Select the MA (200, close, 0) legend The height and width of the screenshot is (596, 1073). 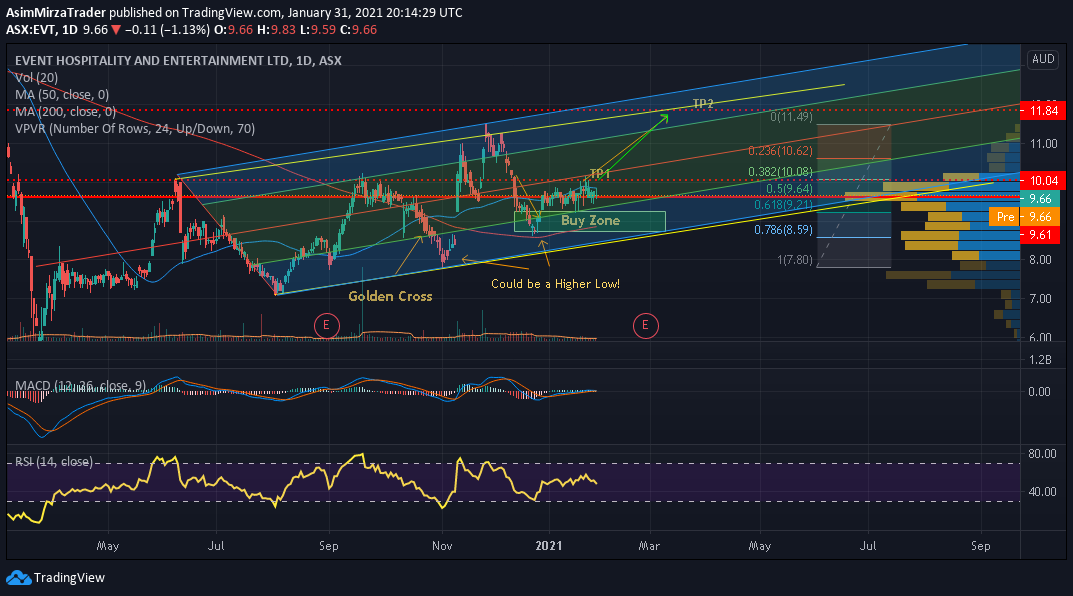[x=65, y=112]
